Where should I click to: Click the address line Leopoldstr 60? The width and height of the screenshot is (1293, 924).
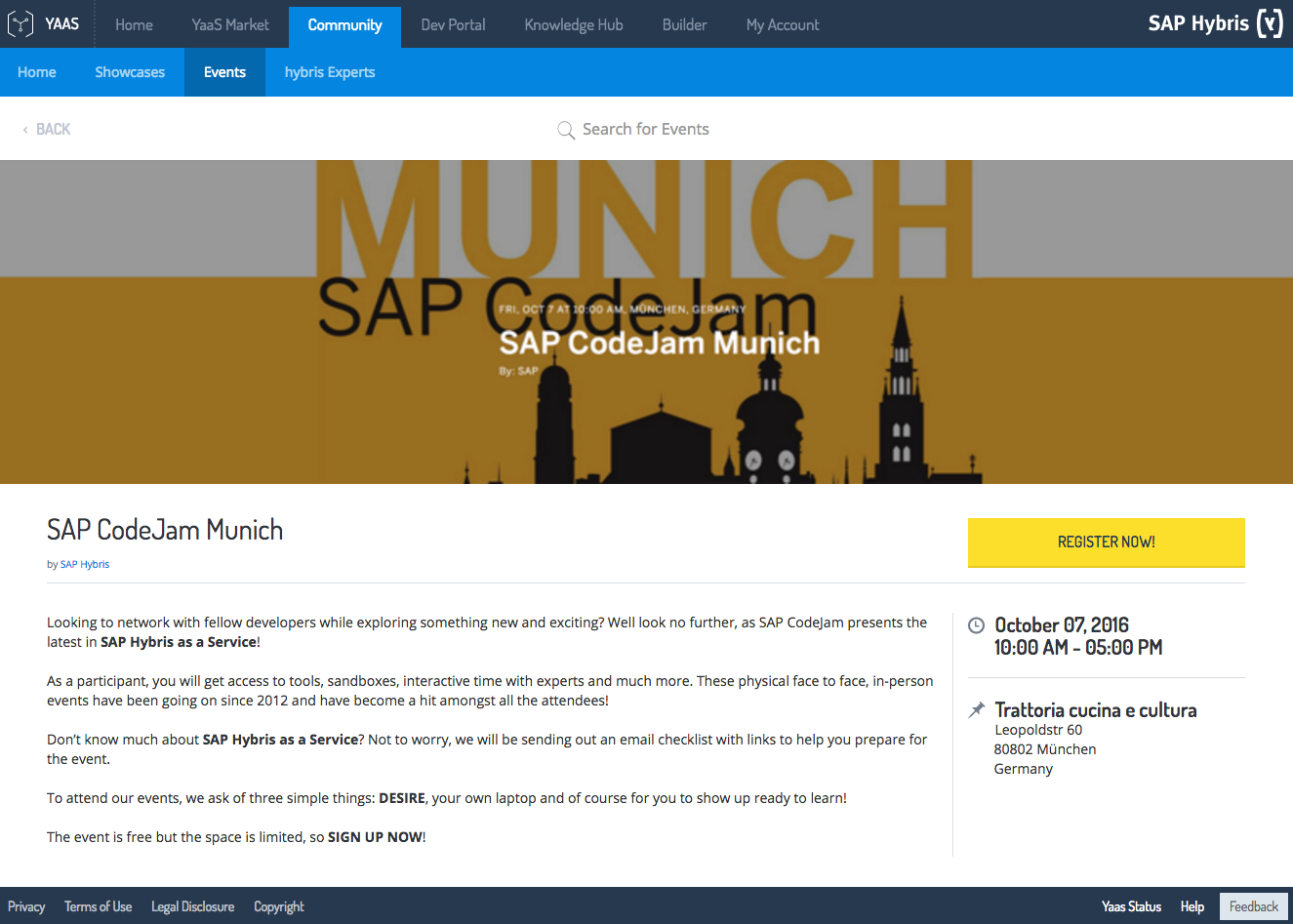coord(1038,730)
